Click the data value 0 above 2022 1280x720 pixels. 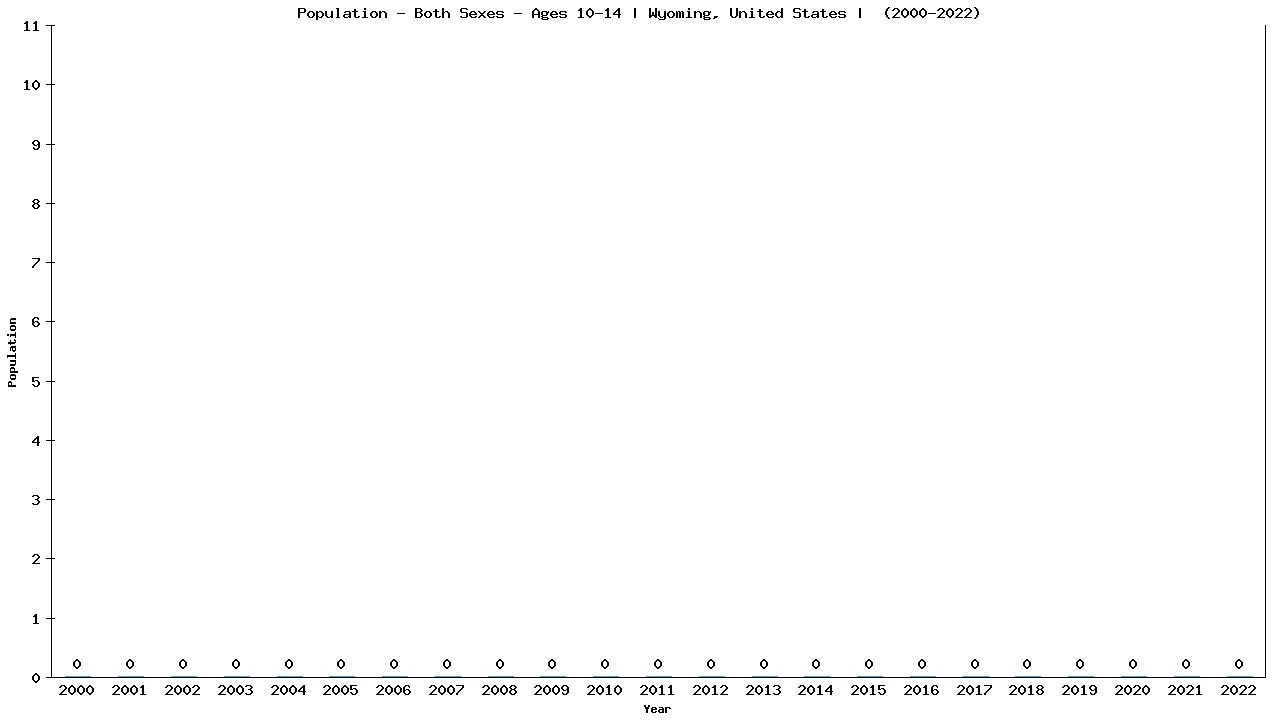(x=1239, y=664)
